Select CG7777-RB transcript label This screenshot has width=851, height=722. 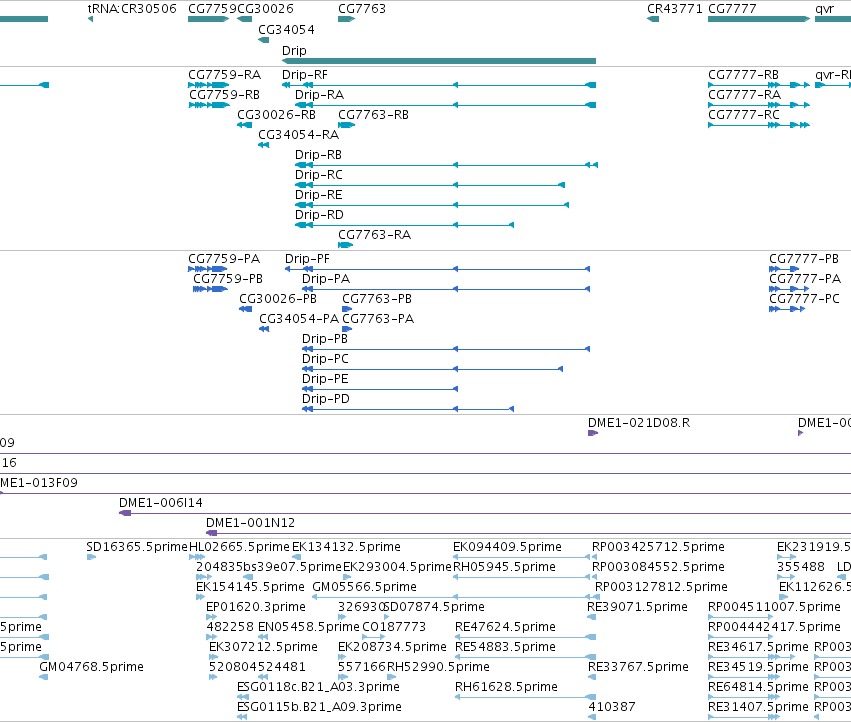(x=743, y=74)
